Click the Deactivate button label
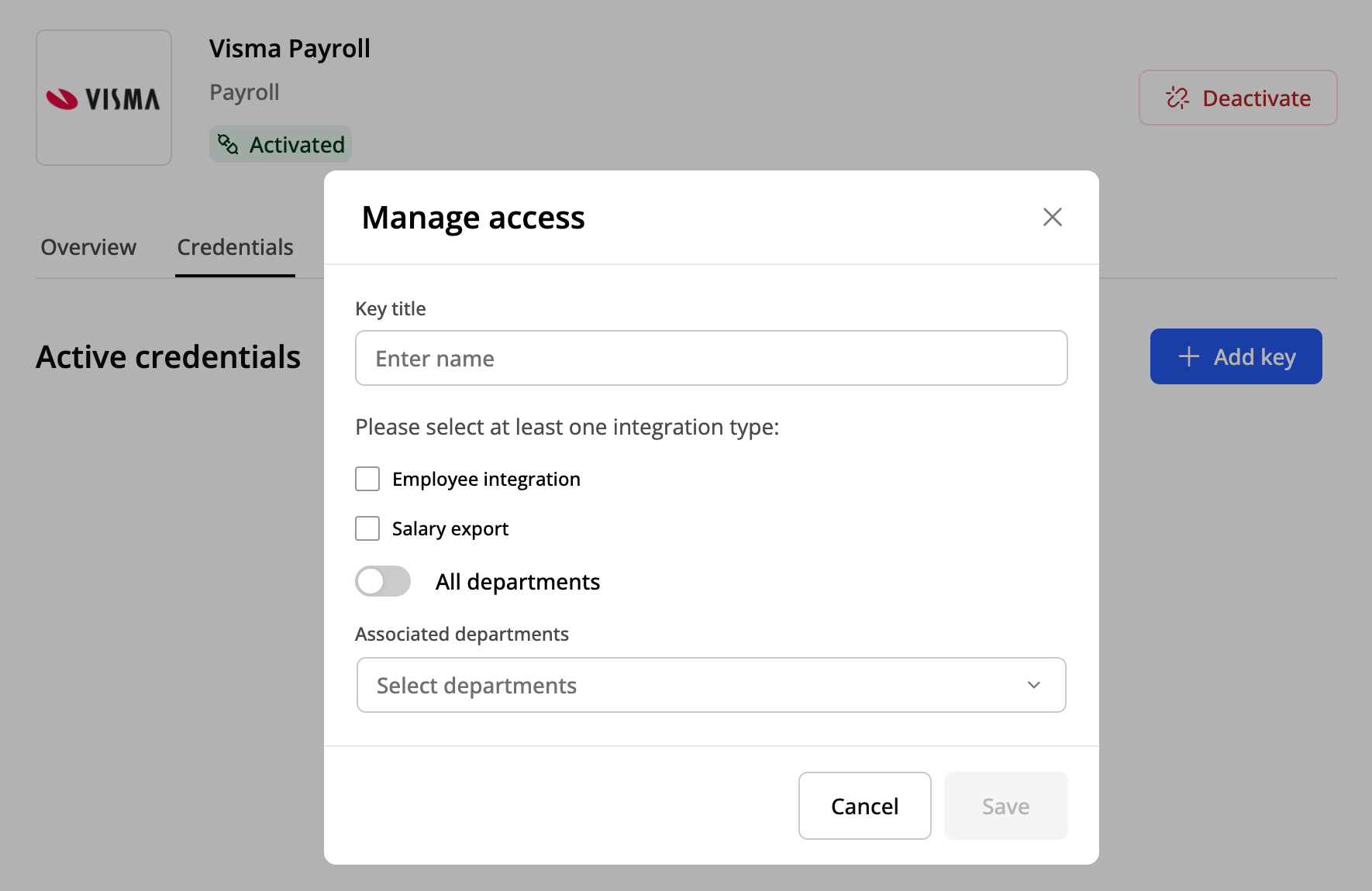 click(x=1256, y=98)
